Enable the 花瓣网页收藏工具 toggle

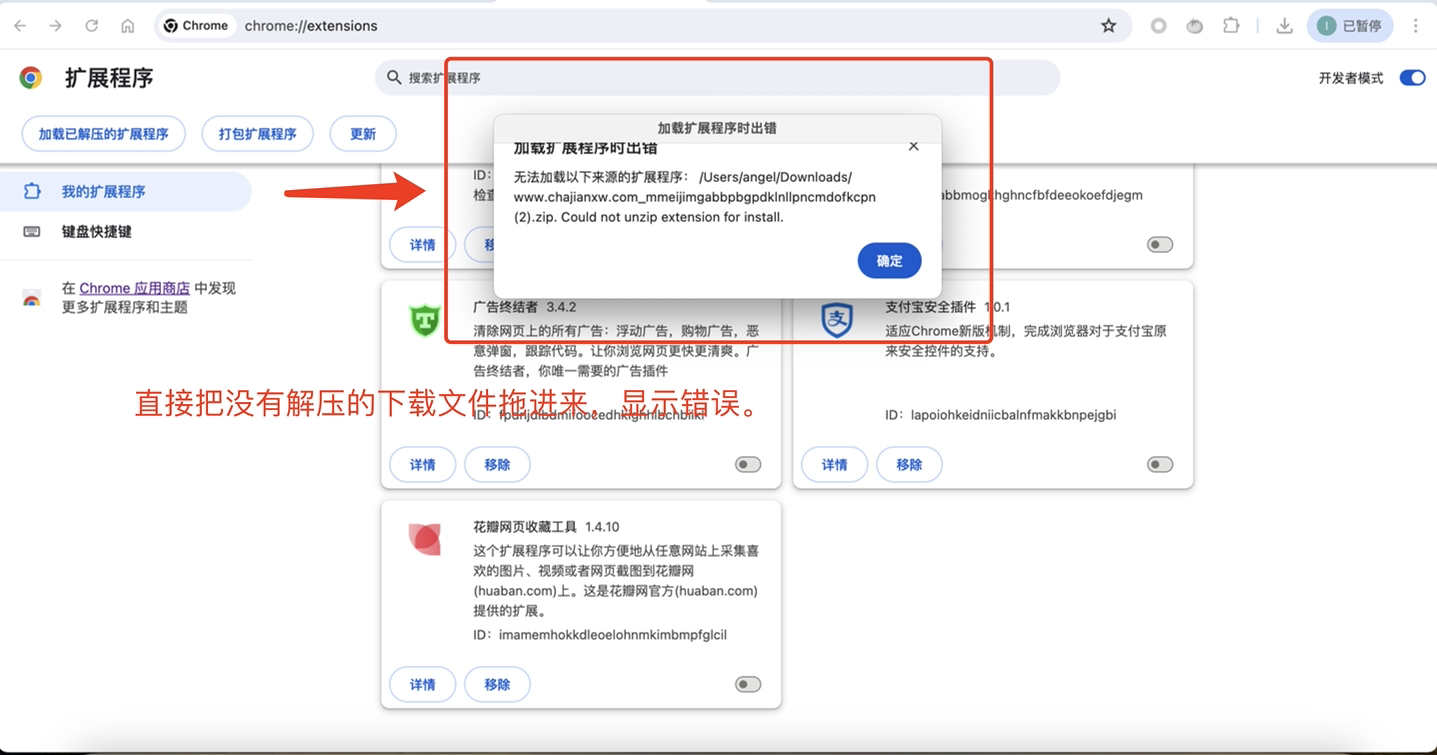[748, 685]
